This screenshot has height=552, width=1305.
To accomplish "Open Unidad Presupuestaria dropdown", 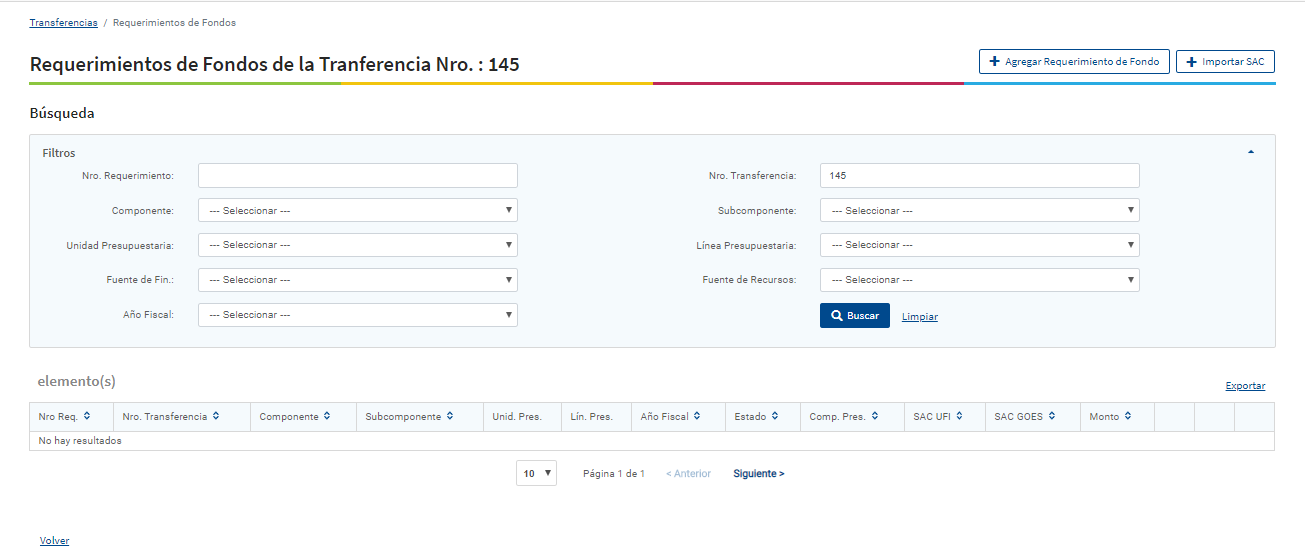I will [357, 245].
